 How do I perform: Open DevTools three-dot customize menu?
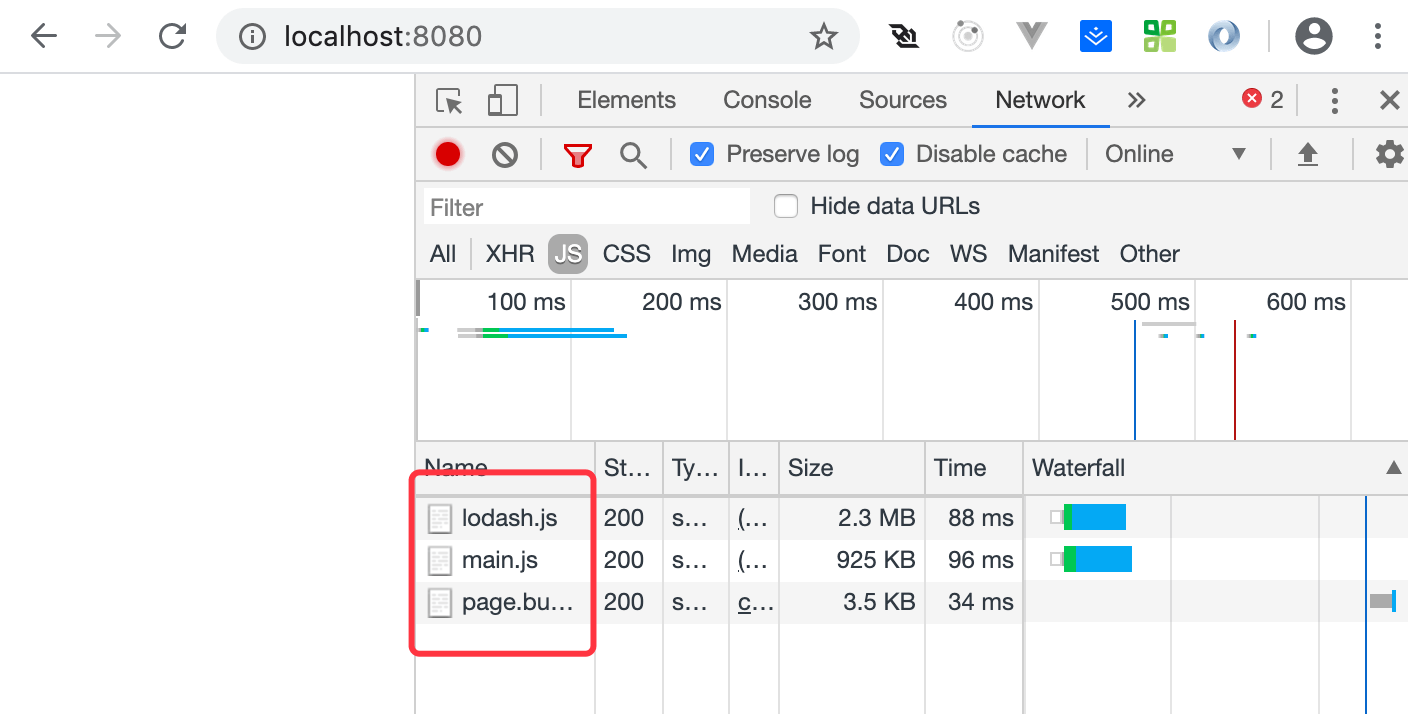coord(1334,100)
